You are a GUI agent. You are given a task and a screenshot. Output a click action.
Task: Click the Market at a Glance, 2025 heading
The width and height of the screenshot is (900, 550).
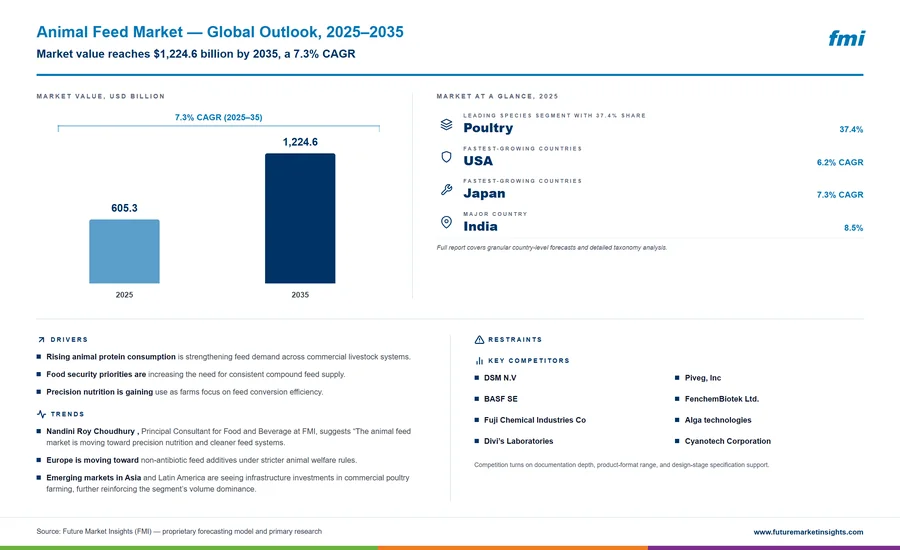pyautogui.click(x=497, y=96)
